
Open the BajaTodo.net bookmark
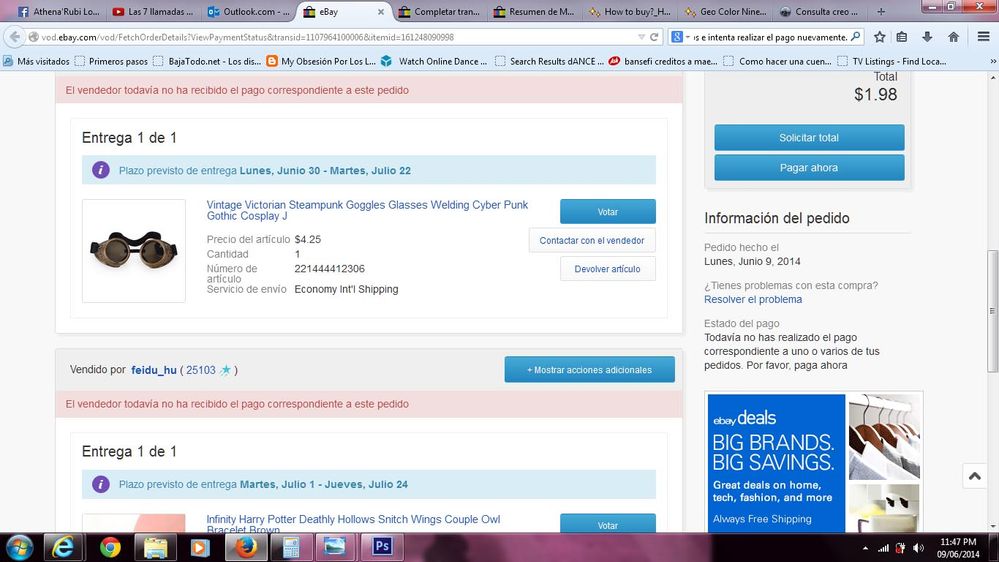[x=207, y=61]
